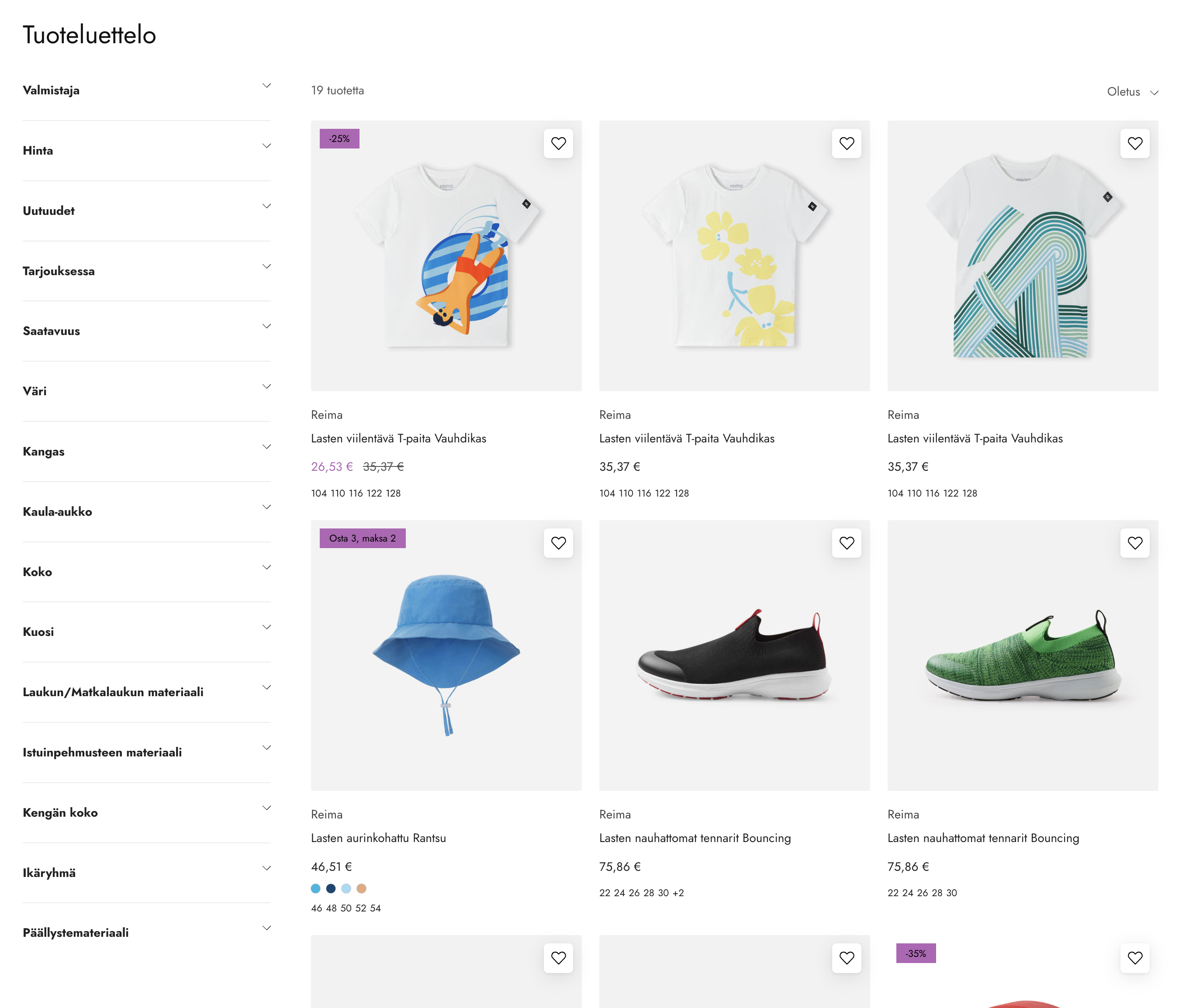Viewport: 1196px width, 1008px height.
Task: View the blue sun hat product image
Action: coord(446,656)
